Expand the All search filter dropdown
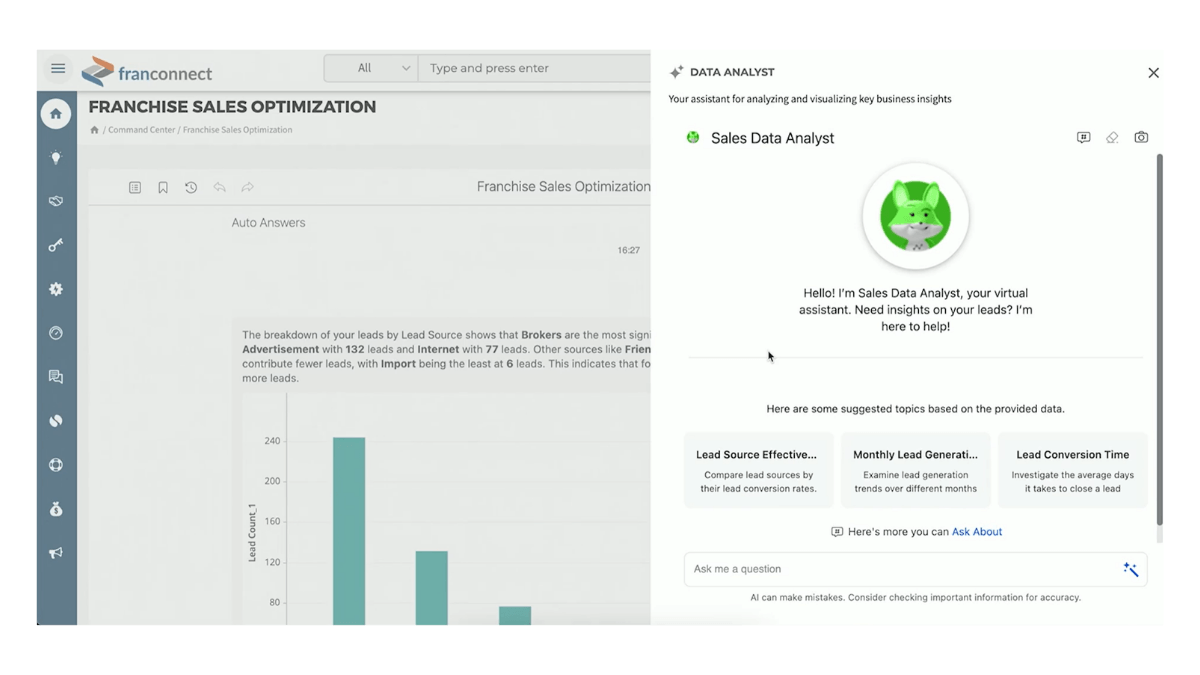The image size is (1200, 675). click(x=371, y=68)
